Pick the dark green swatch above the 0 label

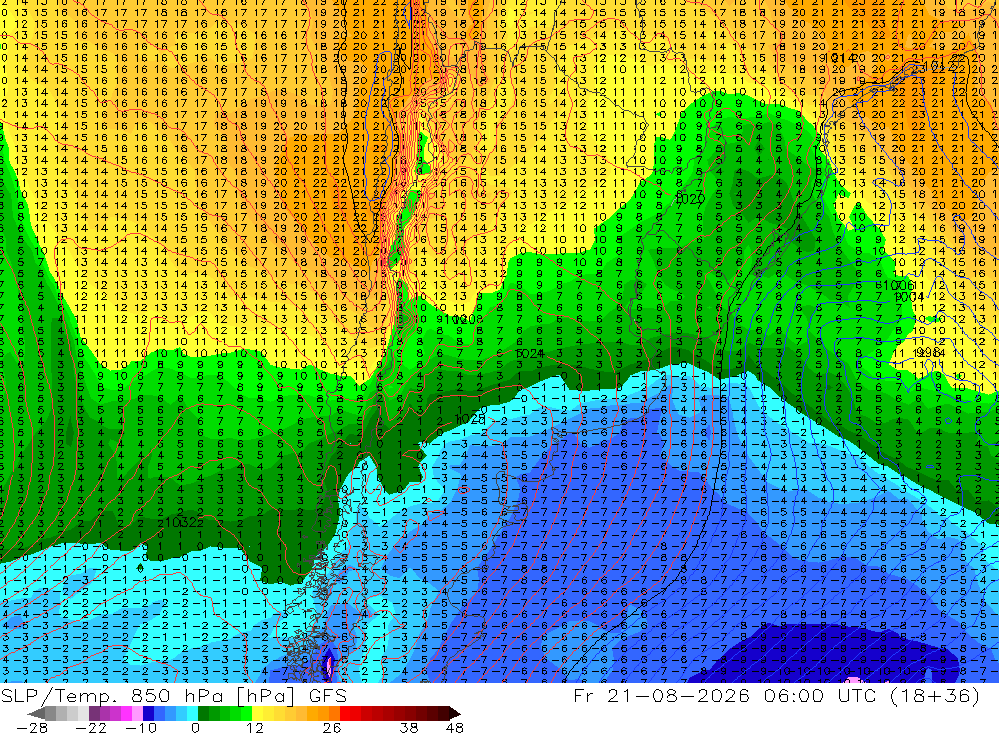[x=203, y=713]
